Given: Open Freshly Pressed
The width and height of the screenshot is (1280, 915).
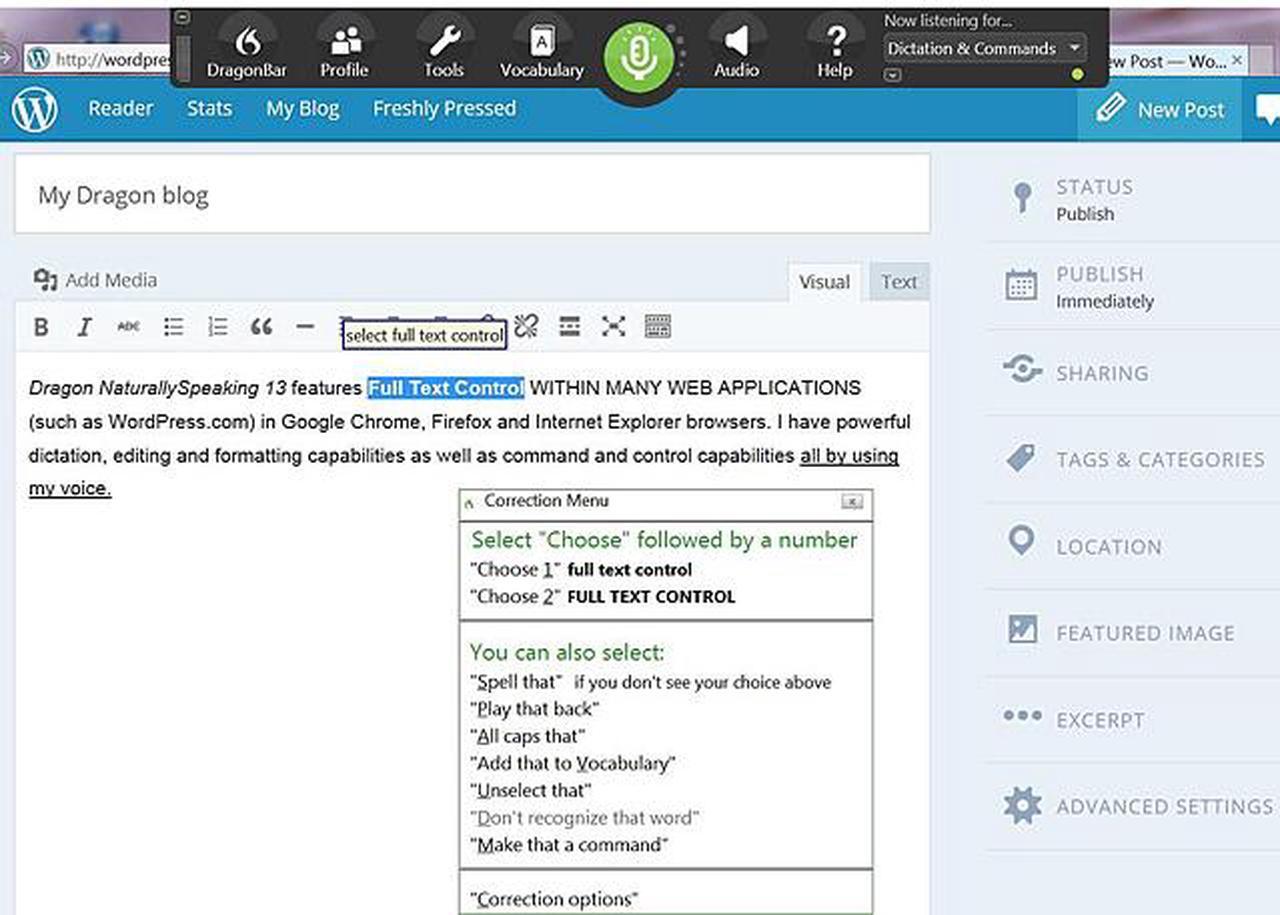Looking at the screenshot, I should [444, 108].
